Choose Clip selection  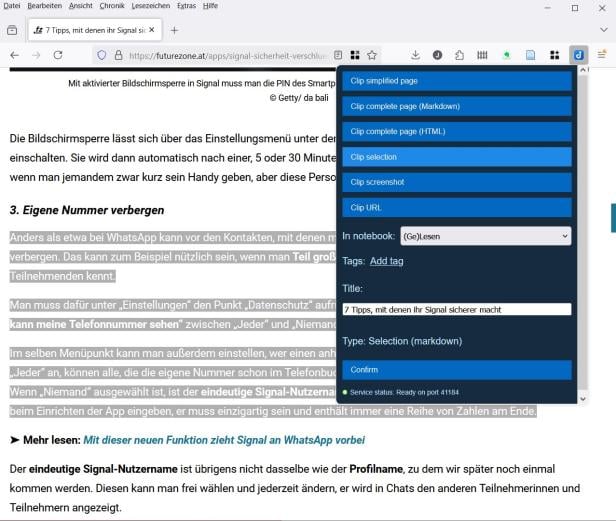pyautogui.click(x=457, y=157)
